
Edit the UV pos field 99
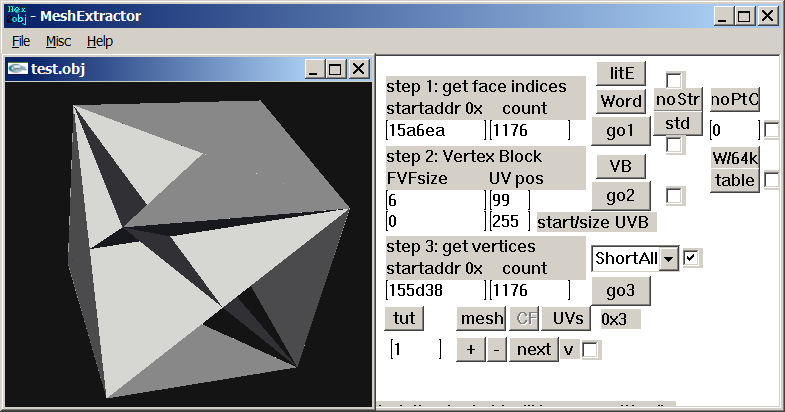pyautogui.click(x=510, y=200)
